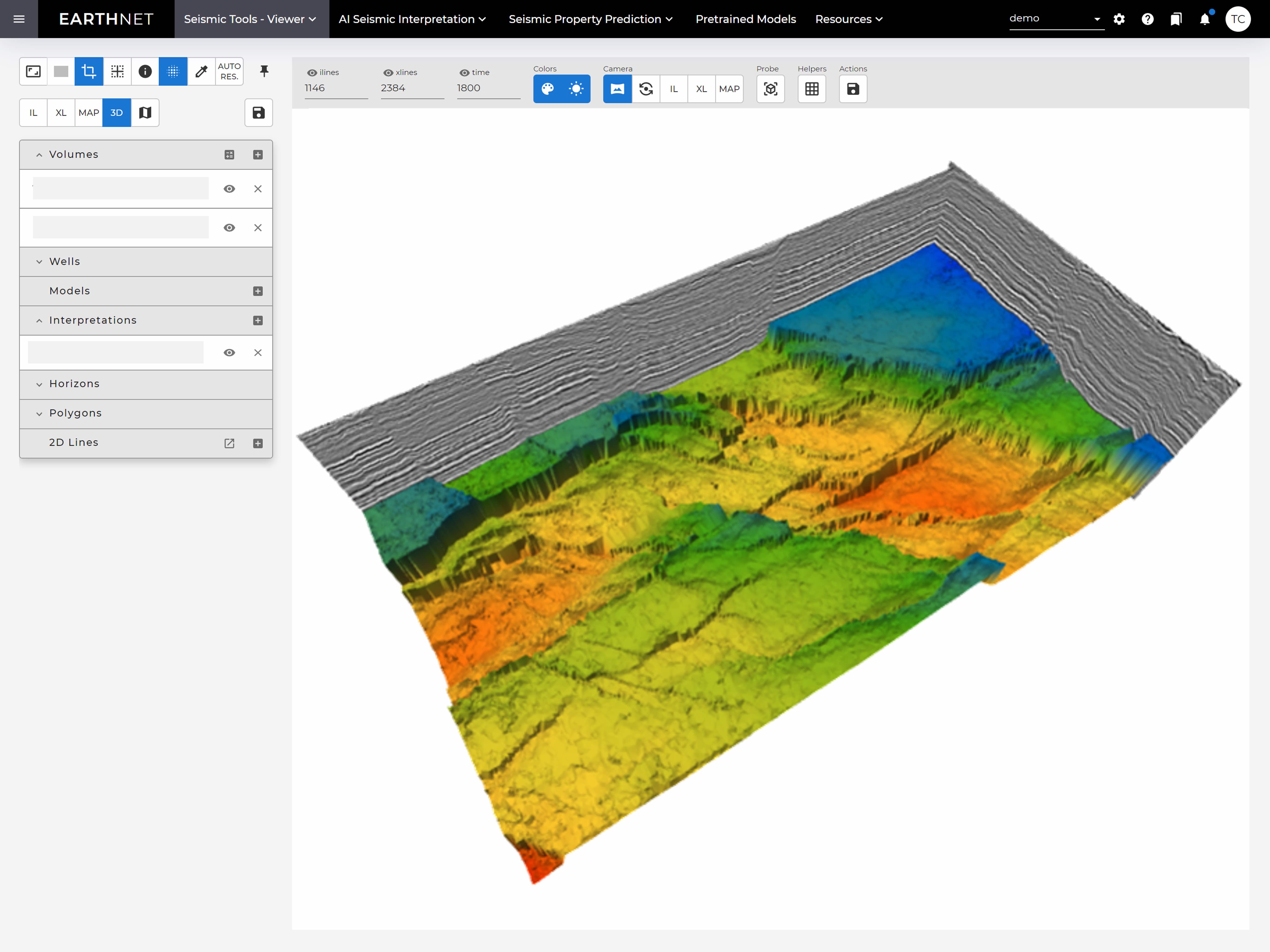Open the help question-mark icon

pos(1148,19)
